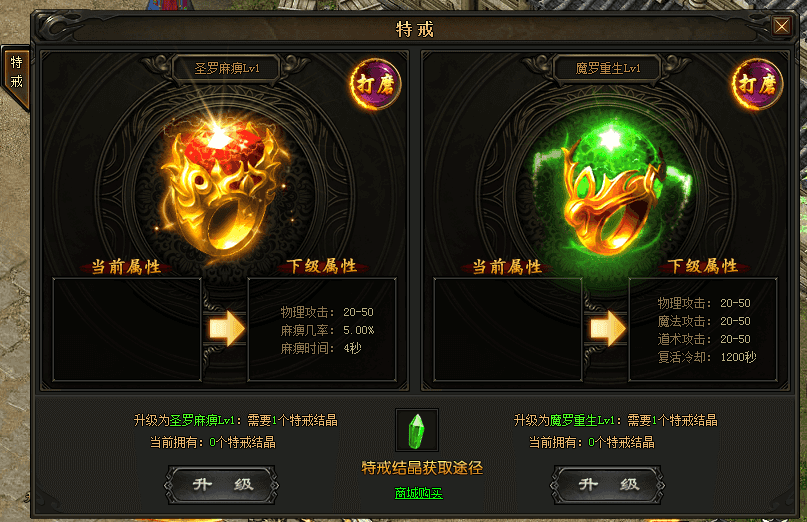Screen dimensions: 807x522
Task: Click the 升级 button for 圣罗麻痹
Action: tap(221, 484)
